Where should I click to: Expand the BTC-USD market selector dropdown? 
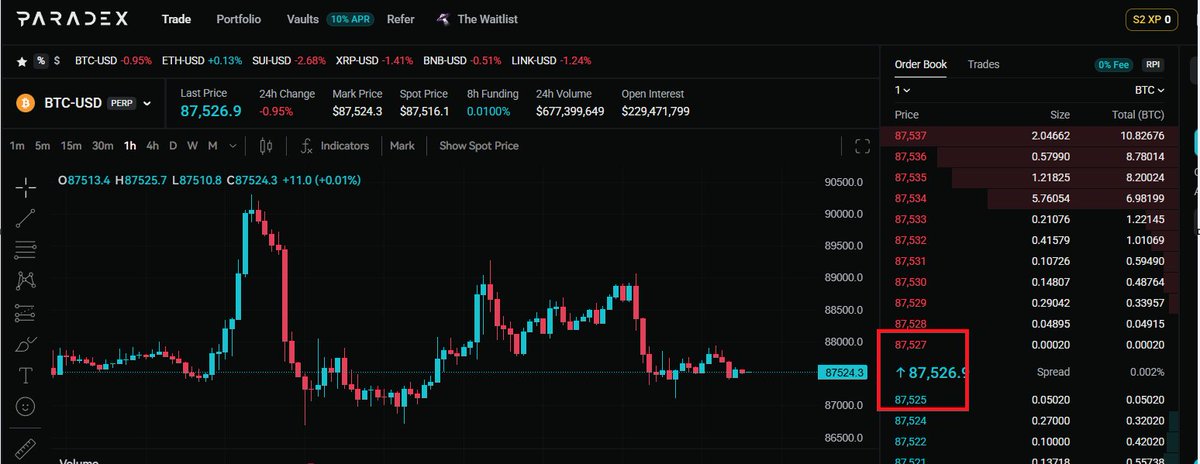click(147, 102)
